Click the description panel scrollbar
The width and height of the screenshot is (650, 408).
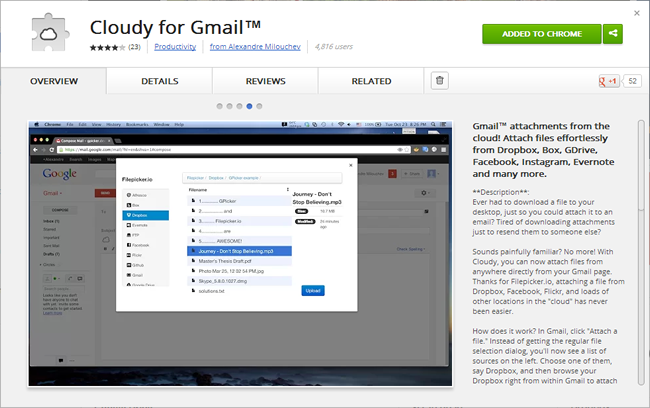(x=641, y=252)
